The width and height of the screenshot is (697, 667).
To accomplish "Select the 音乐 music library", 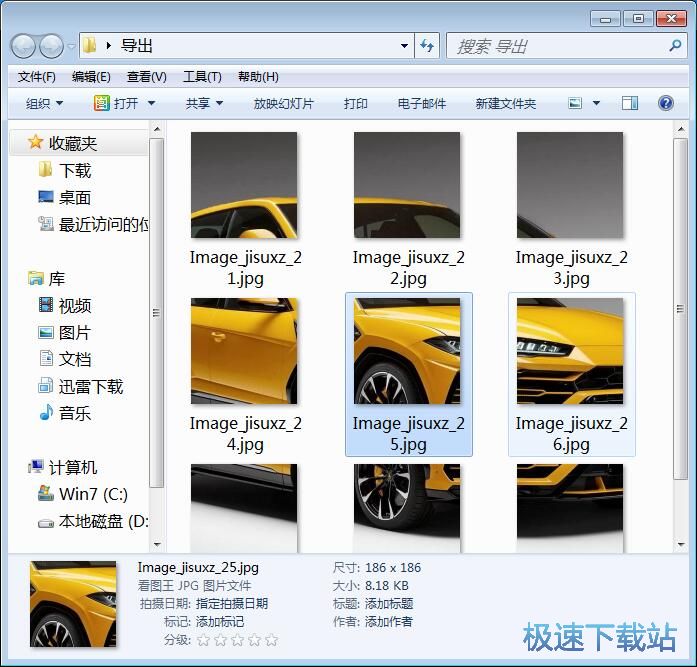I will tap(74, 413).
